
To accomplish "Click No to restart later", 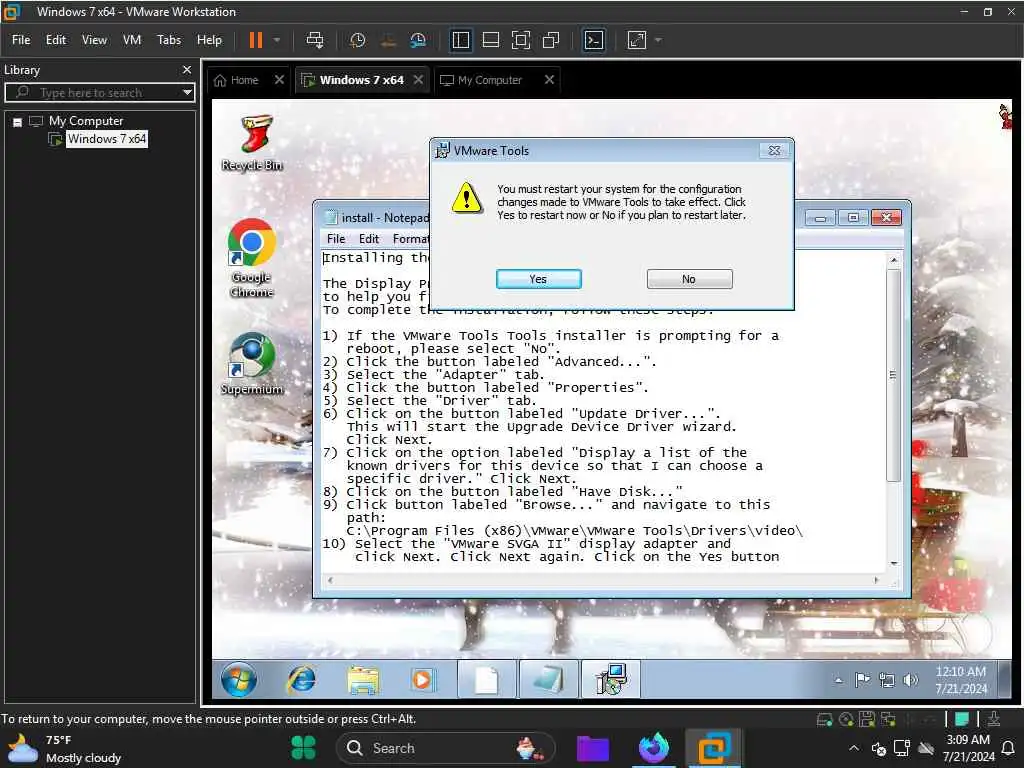I will coord(689,279).
